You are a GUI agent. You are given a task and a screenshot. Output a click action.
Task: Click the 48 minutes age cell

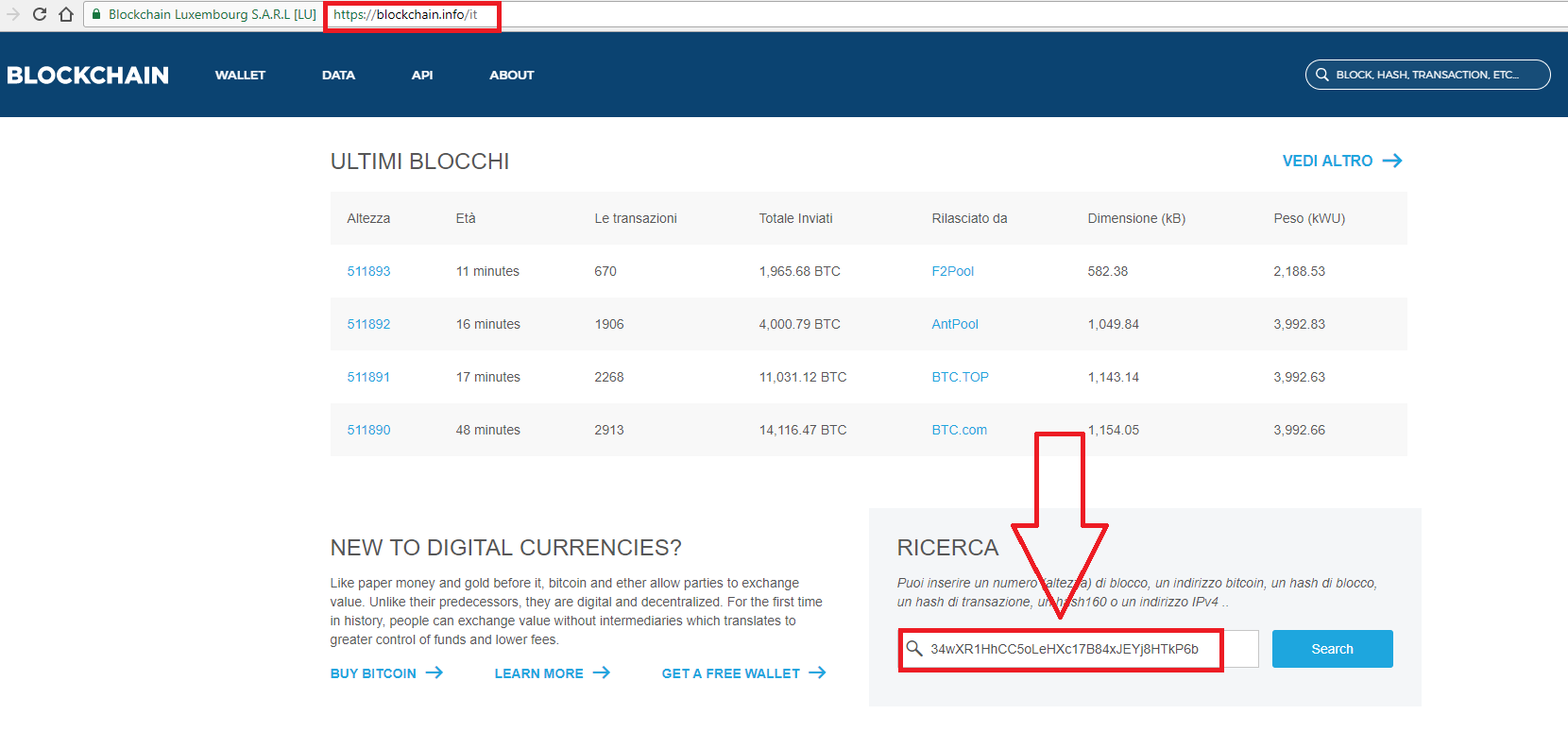487,430
